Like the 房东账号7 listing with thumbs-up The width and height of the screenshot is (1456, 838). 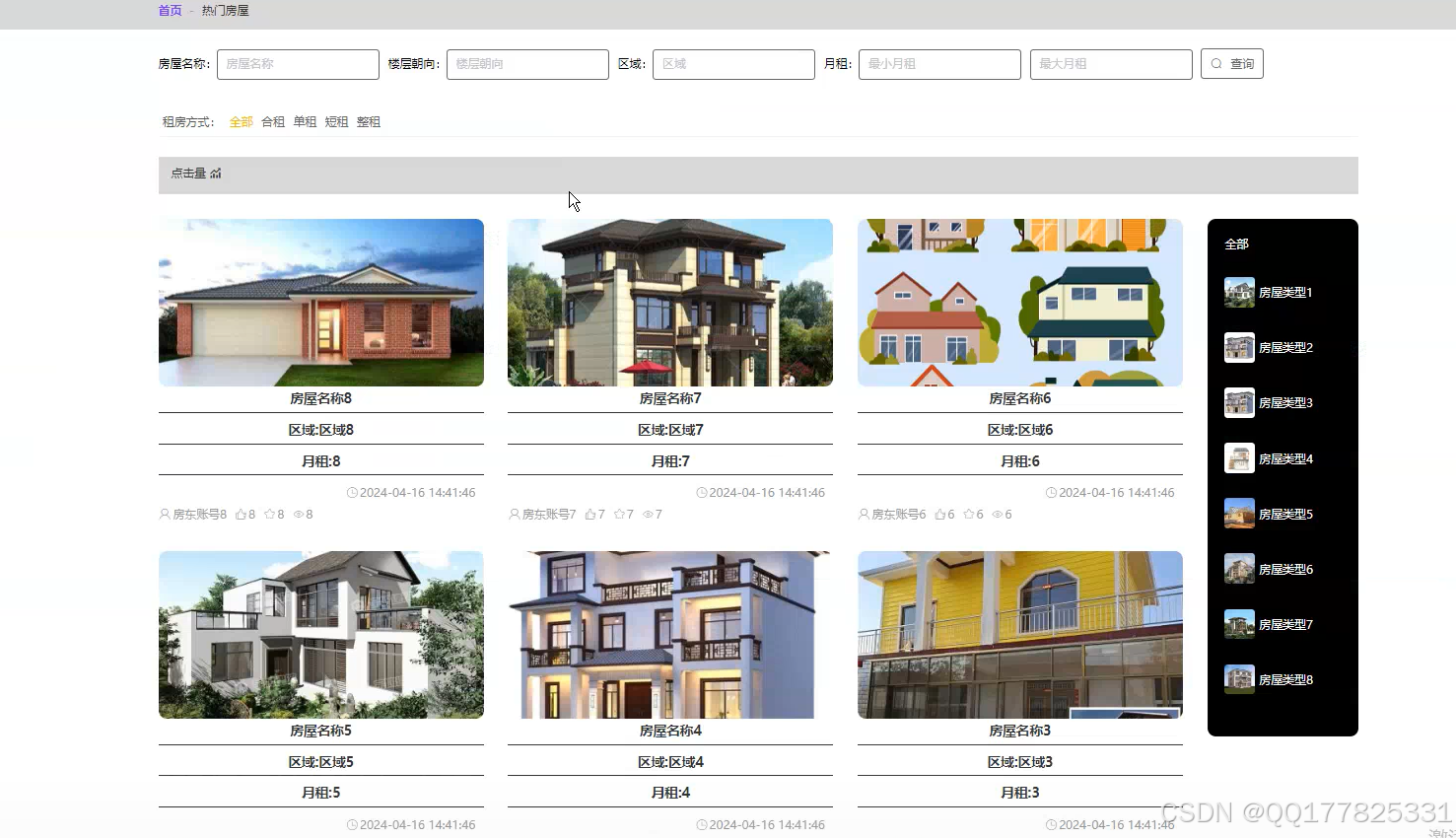590,514
